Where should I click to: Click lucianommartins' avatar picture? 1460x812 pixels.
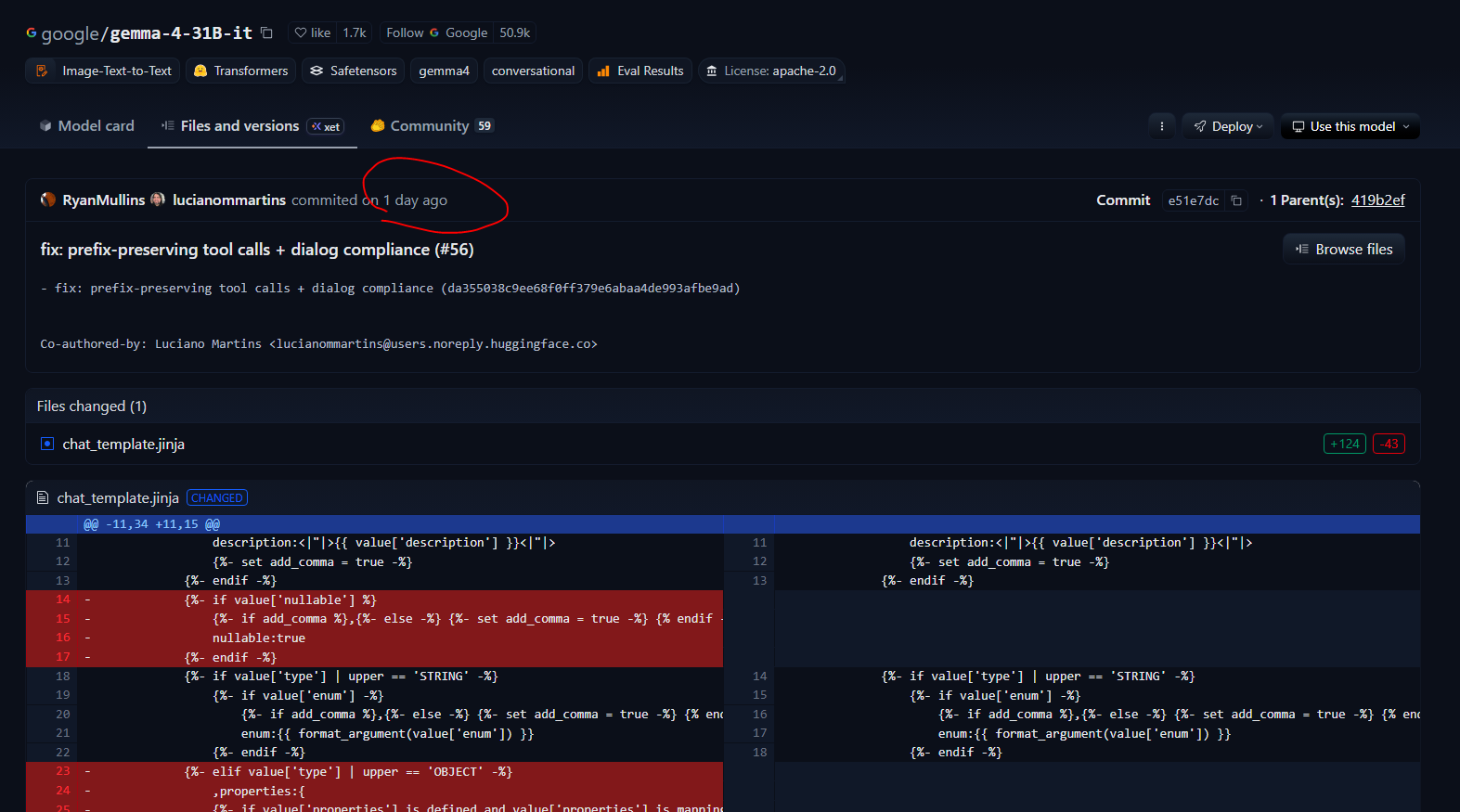point(158,200)
